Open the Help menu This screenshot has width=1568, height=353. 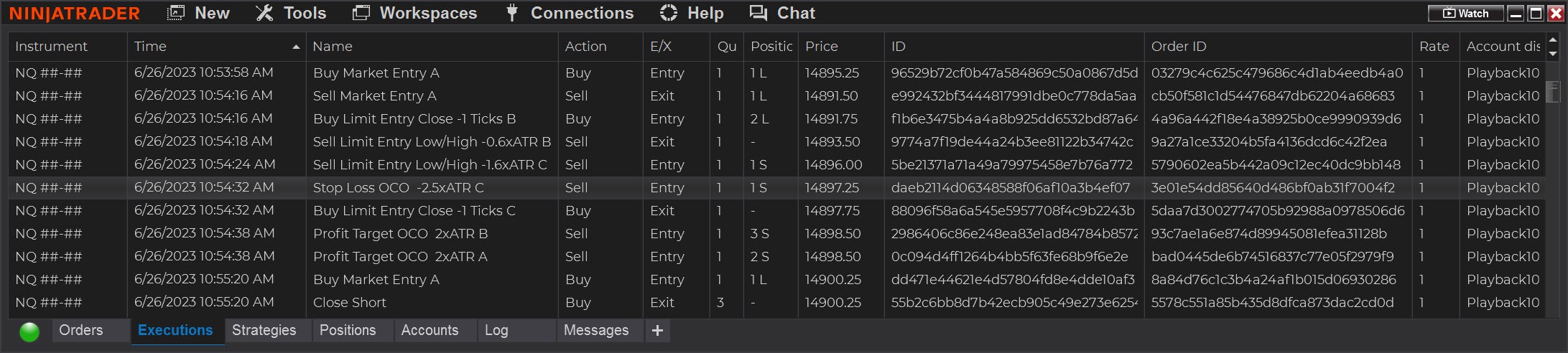[x=692, y=13]
